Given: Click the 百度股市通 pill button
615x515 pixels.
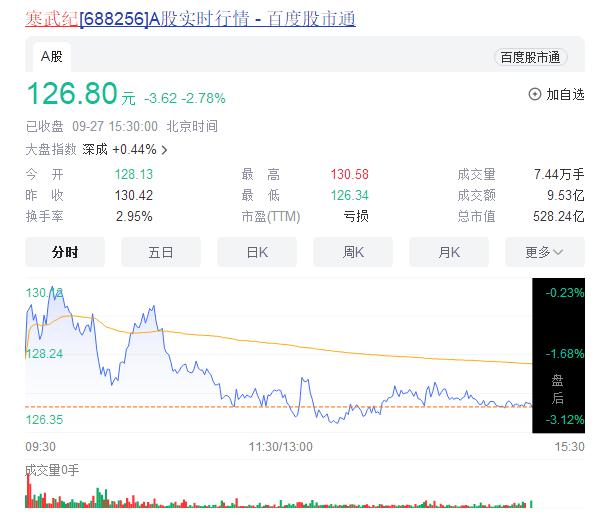Looking at the screenshot, I should [530, 57].
